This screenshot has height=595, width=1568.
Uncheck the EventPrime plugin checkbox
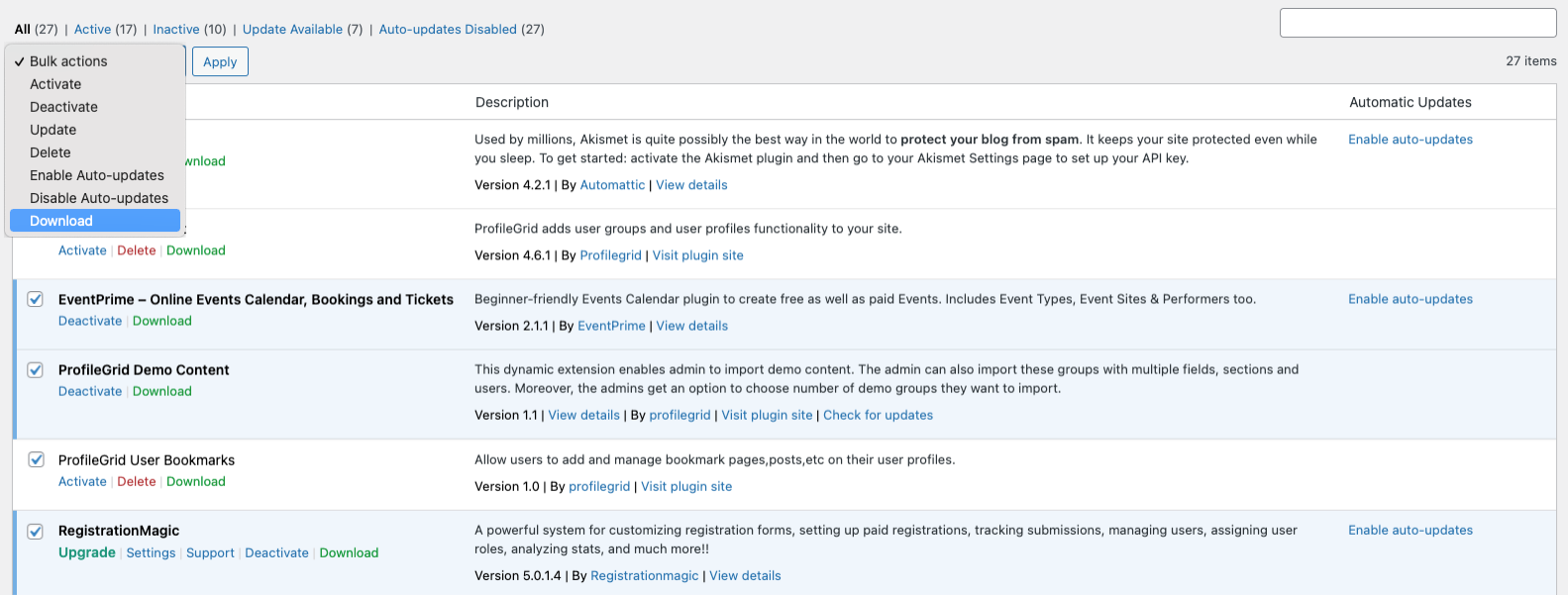click(36, 299)
